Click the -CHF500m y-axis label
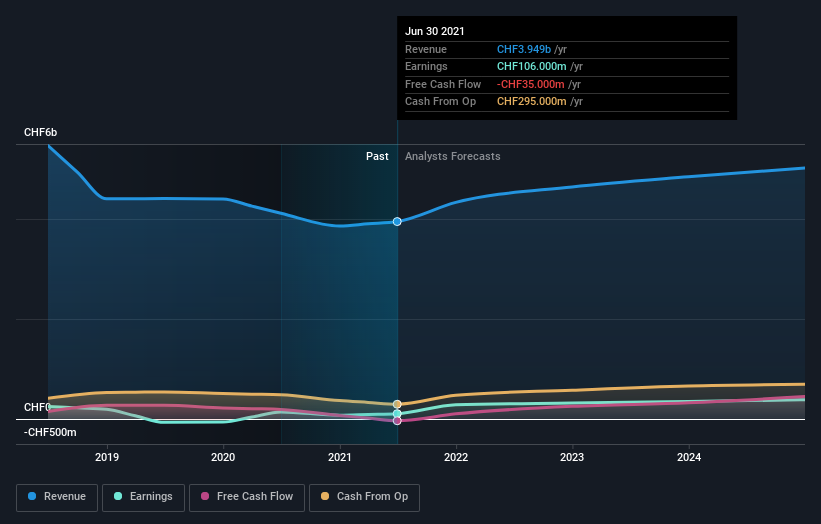 50,432
